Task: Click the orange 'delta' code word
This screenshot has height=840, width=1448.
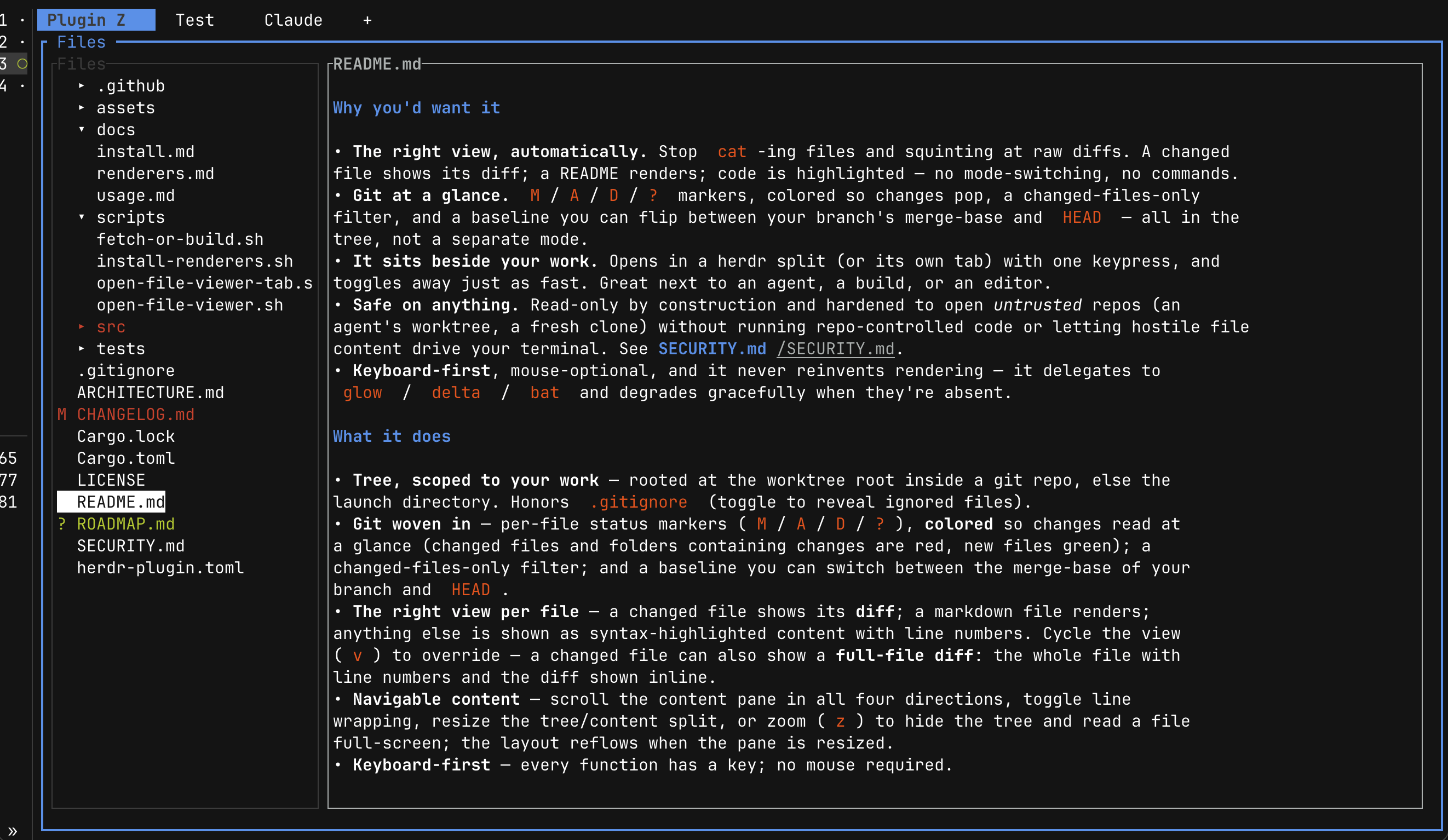Action: 456,393
